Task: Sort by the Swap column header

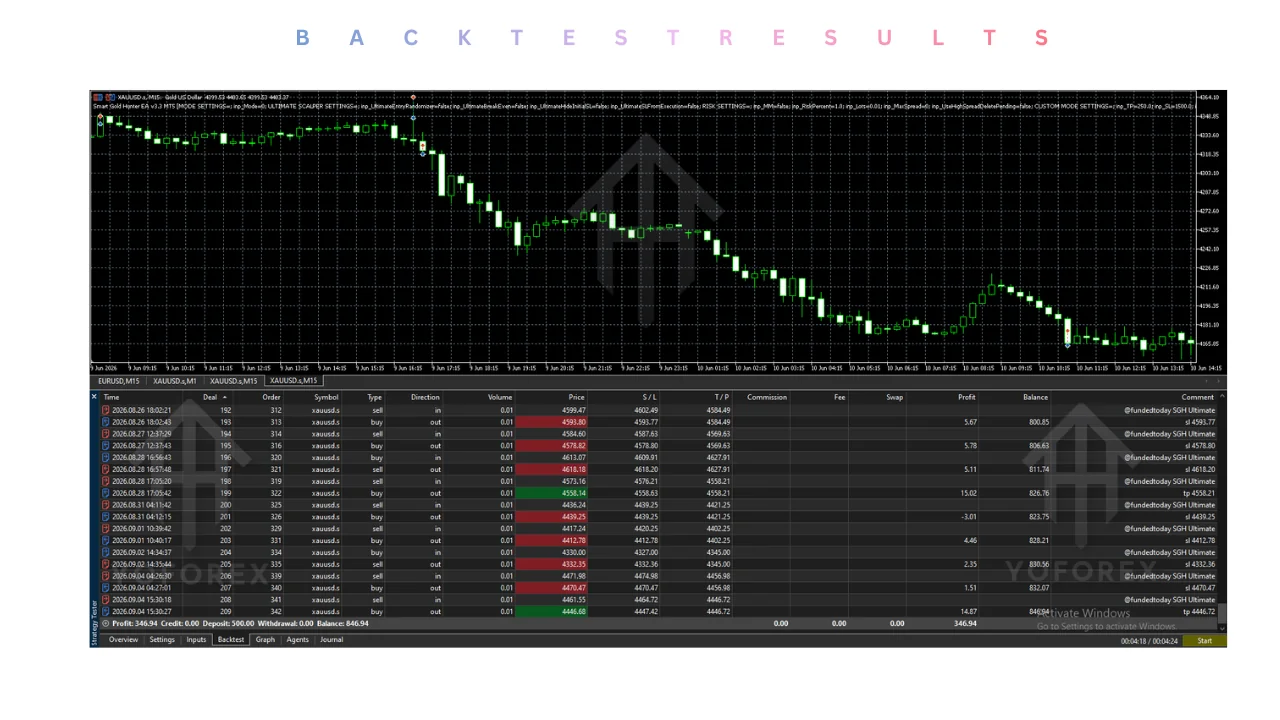Action: (x=894, y=397)
